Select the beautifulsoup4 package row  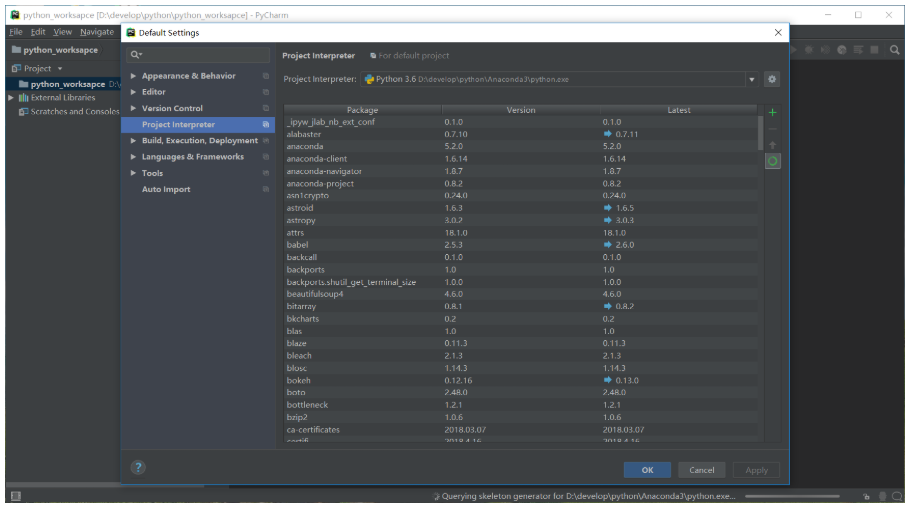(521, 294)
